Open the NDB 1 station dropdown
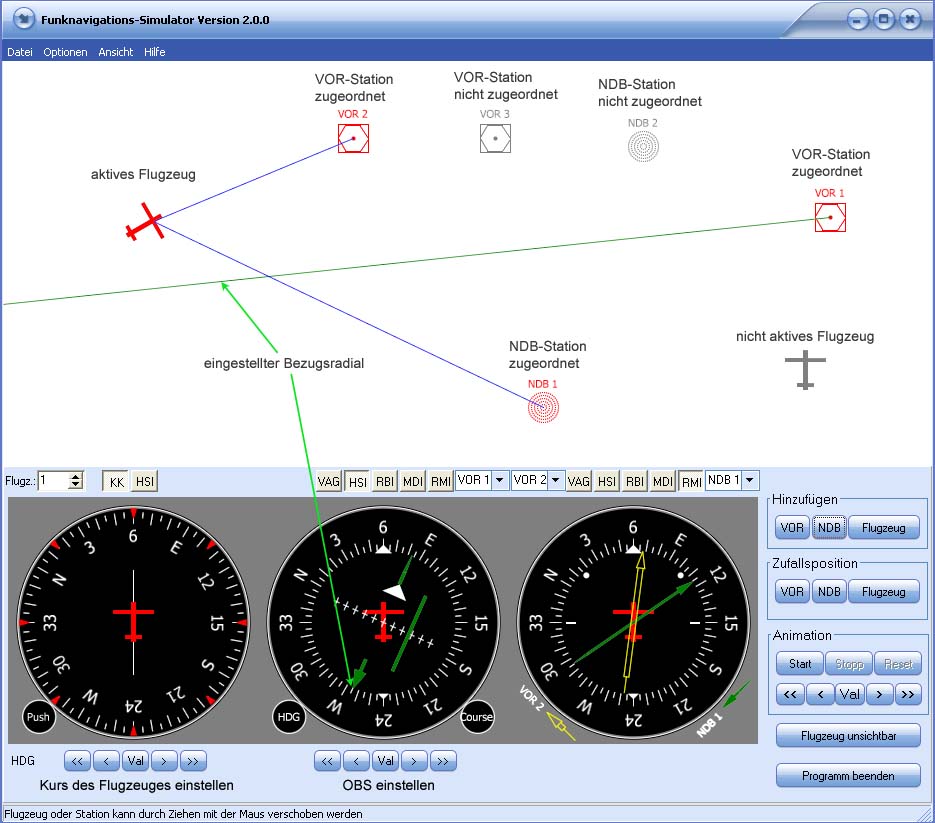The width and height of the screenshot is (935, 823). tap(750, 480)
